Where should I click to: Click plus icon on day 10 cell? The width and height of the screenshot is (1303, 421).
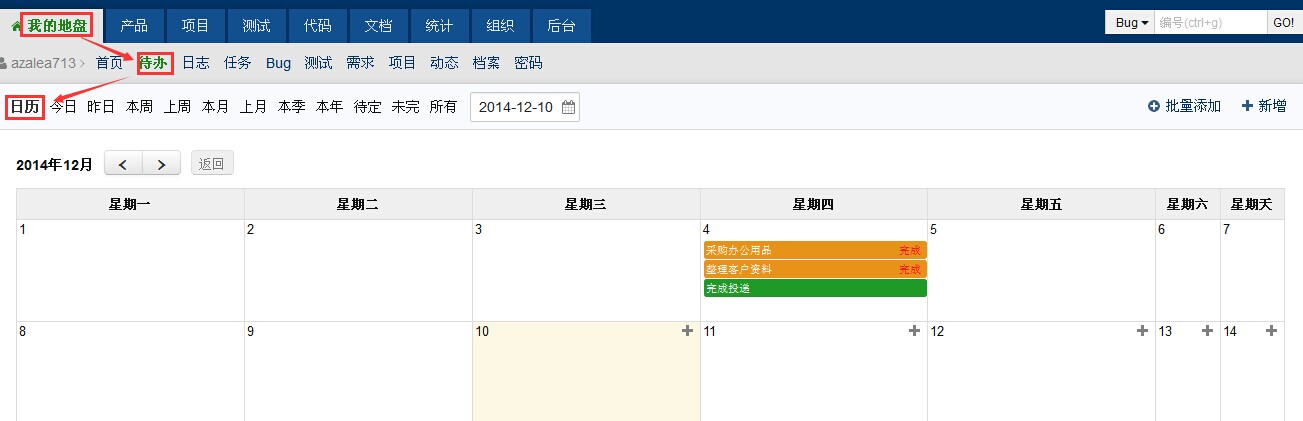click(x=687, y=331)
